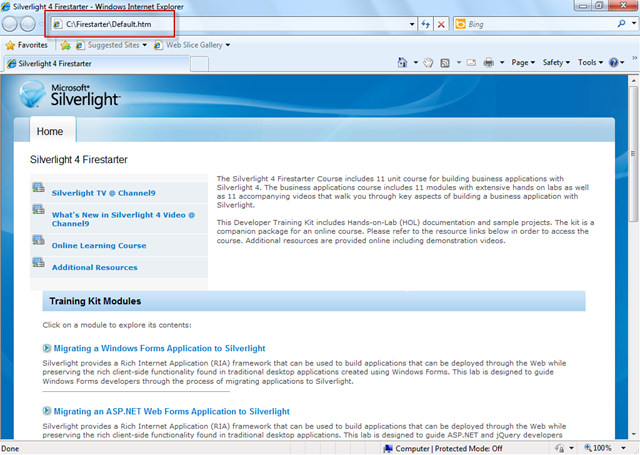Open the Feeds dropdown arrow
The width and height of the screenshot is (640, 455).
(x=459, y=62)
